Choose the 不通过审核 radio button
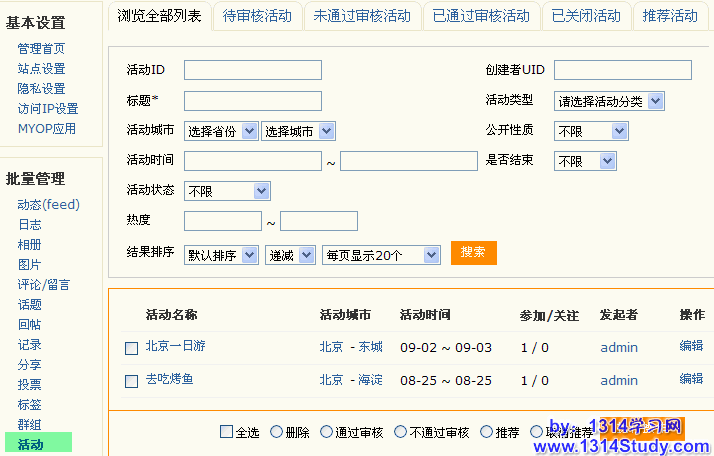This screenshot has height=456, width=714. pyautogui.click(x=400, y=432)
